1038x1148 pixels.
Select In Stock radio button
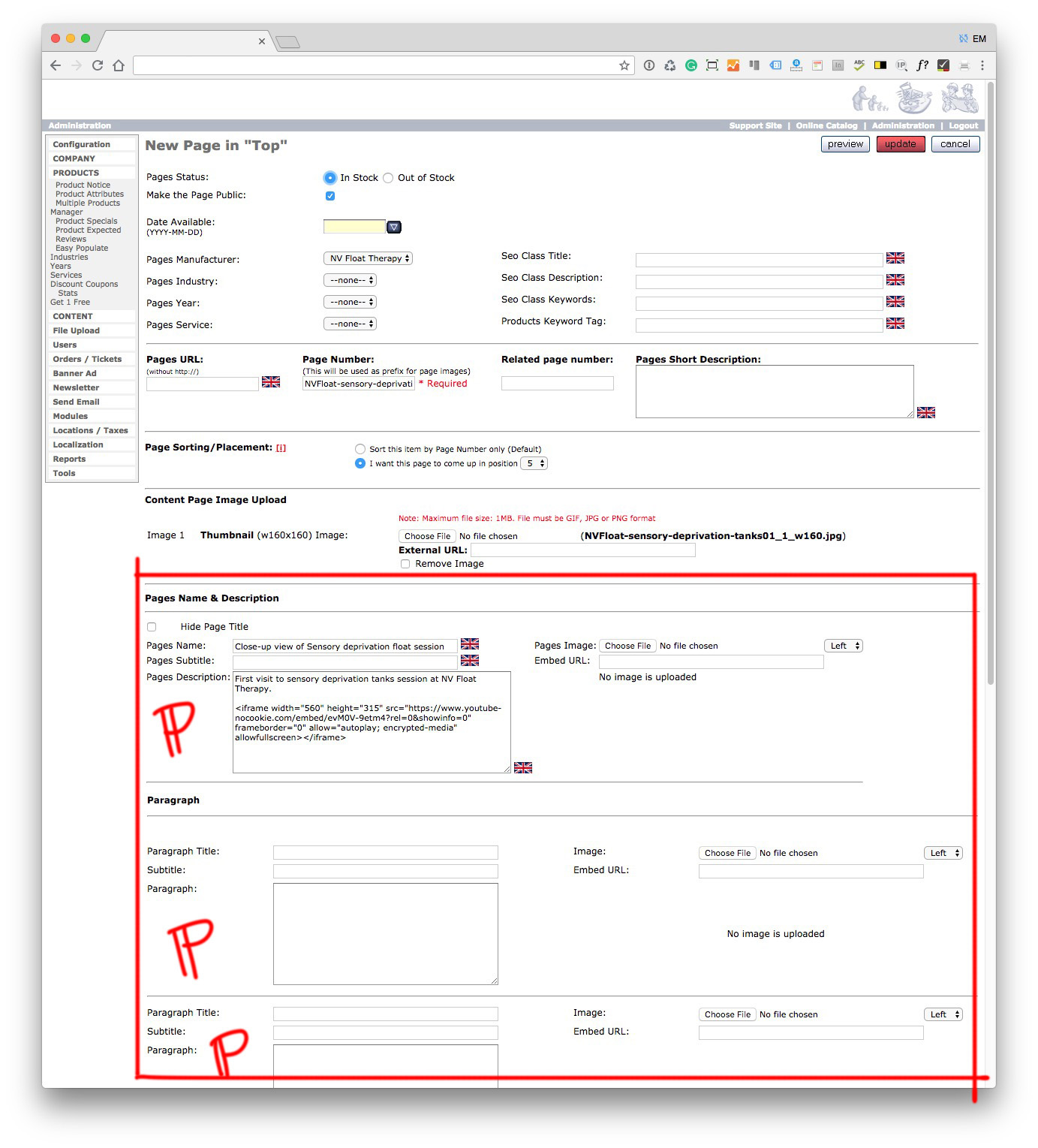329,178
